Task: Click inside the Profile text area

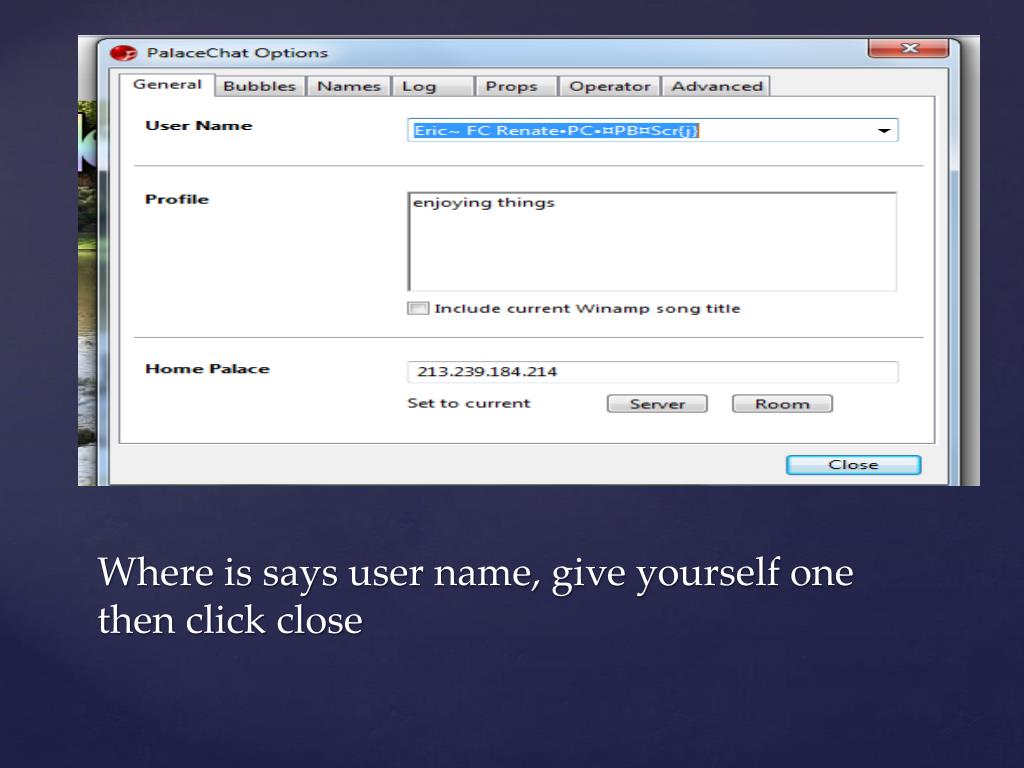Action: point(652,242)
